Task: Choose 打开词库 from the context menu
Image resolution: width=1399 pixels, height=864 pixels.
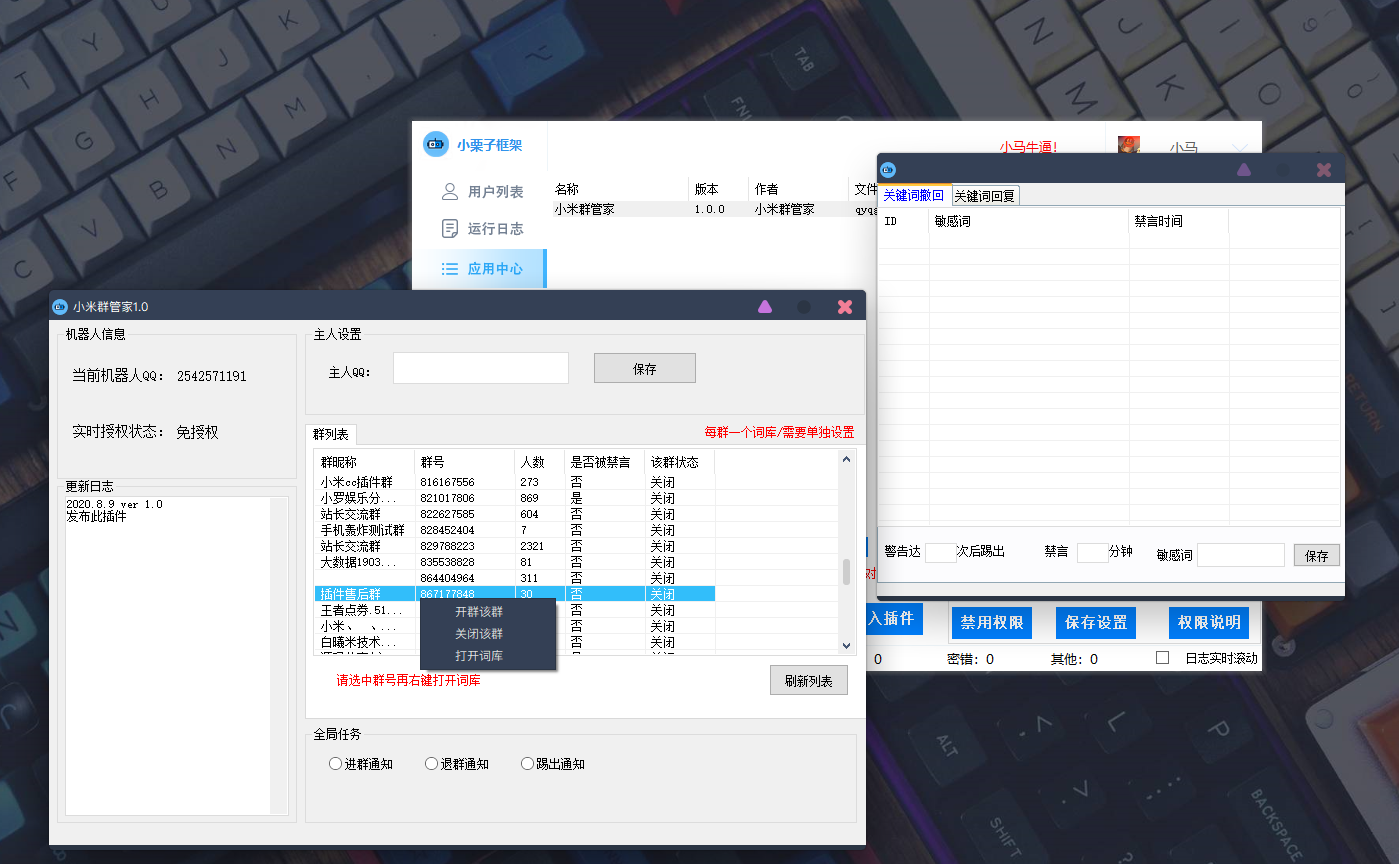Action: click(479, 656)
